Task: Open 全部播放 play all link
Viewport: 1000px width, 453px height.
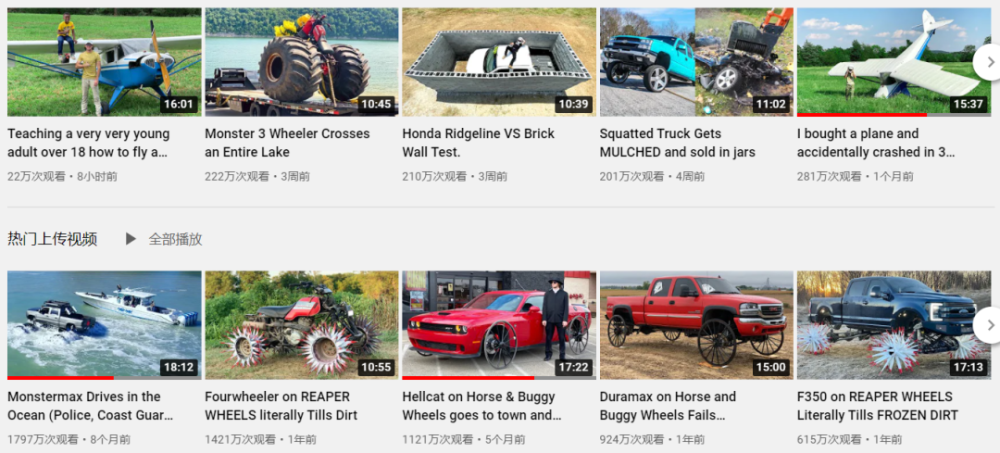Action: click(175, 239)
